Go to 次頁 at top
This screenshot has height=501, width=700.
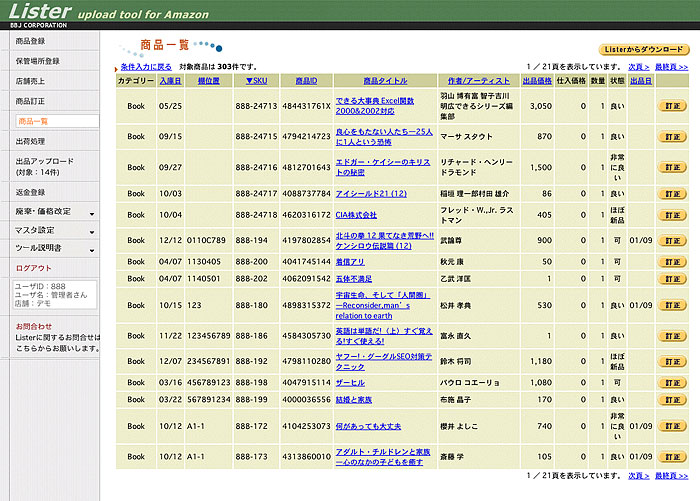click(638, 67)
